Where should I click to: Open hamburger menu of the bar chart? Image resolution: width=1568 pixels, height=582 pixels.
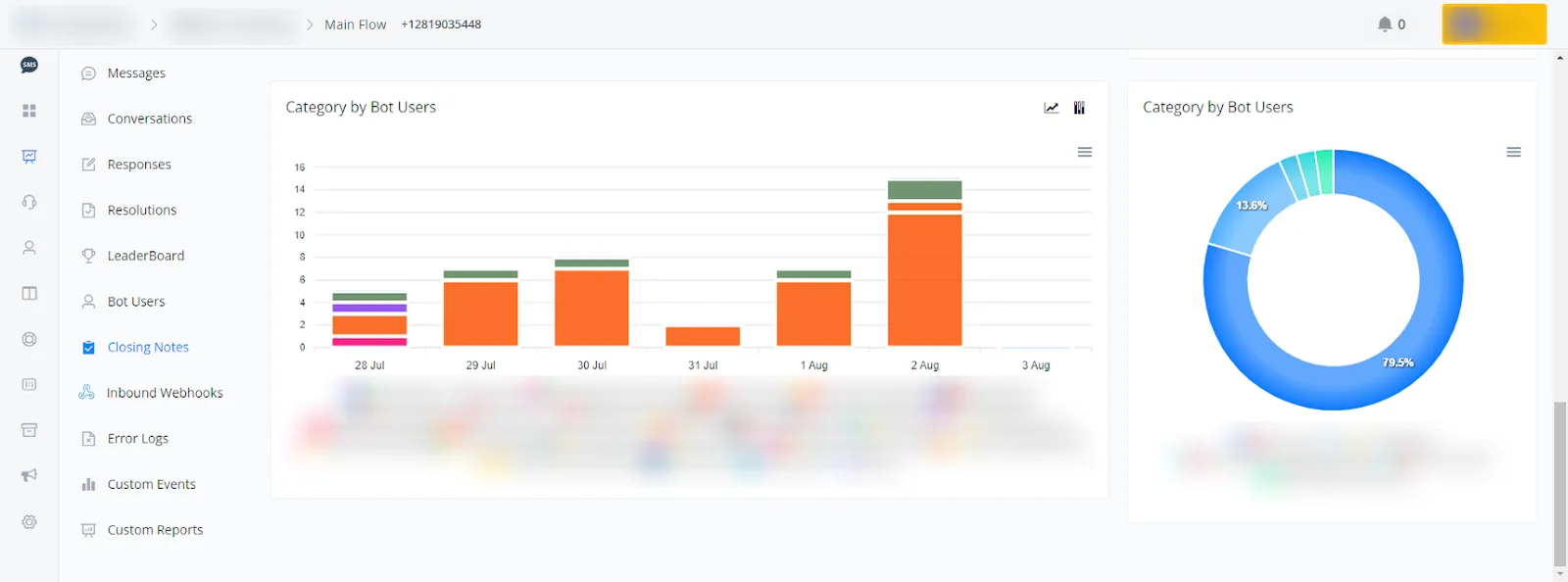pyautogui.click(x=1085, y=152)
